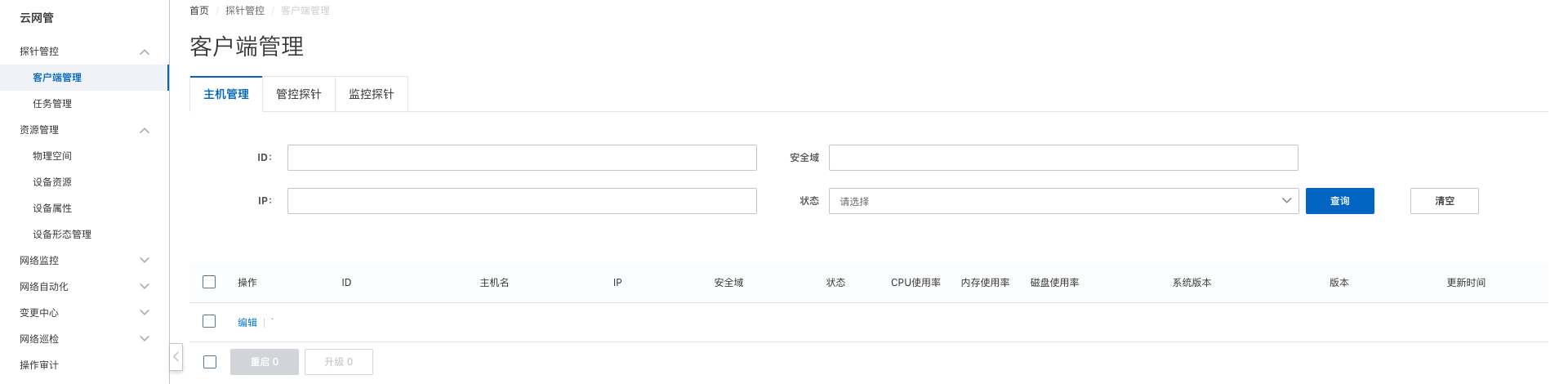Viewport: 1568px width, 384px height.
Task: Expand the 网络自动化 menu
Action: [84, 287]
